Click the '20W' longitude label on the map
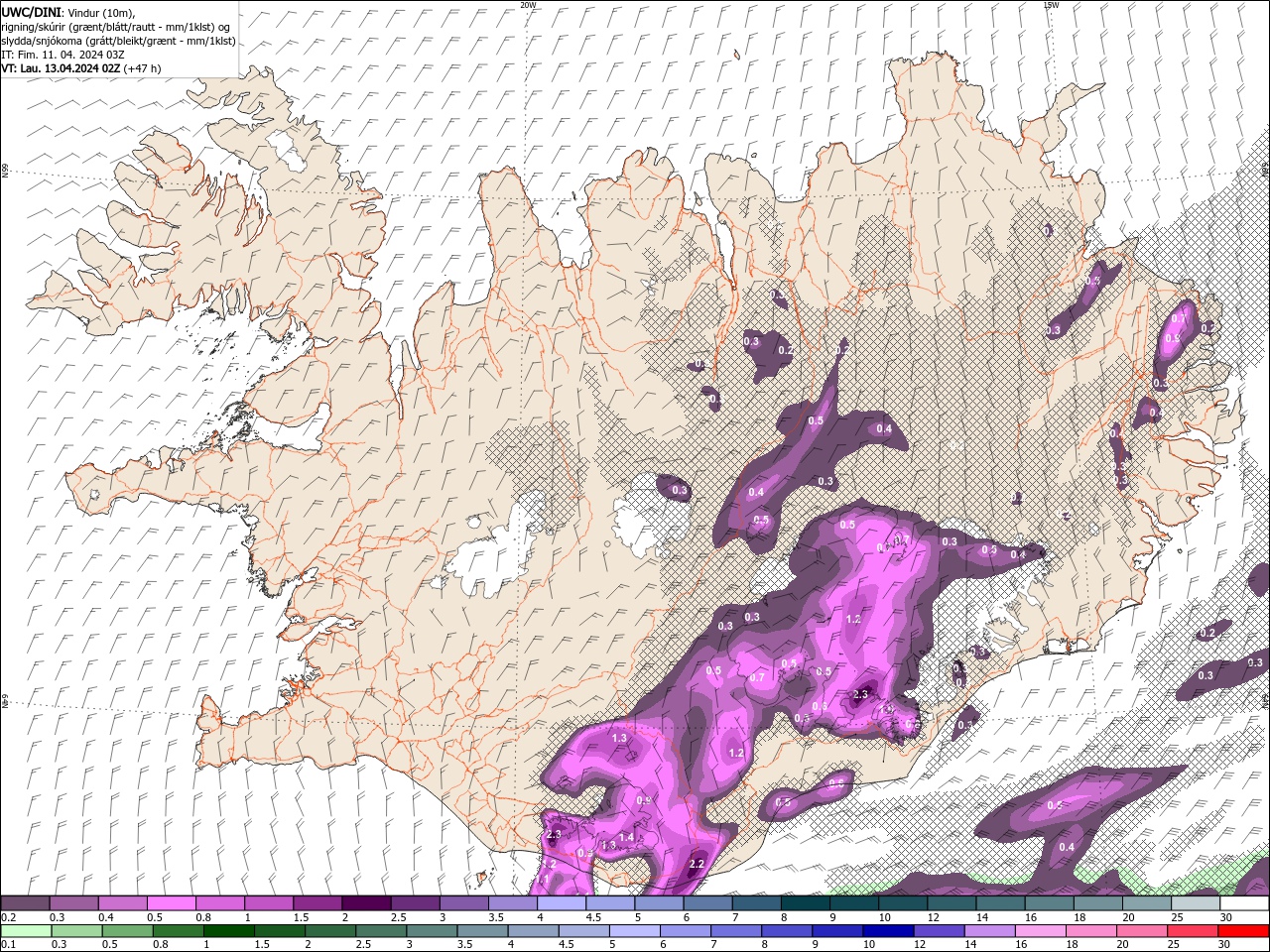The height and width of the screenshot is (952, 1270). (x=528, y=5)
